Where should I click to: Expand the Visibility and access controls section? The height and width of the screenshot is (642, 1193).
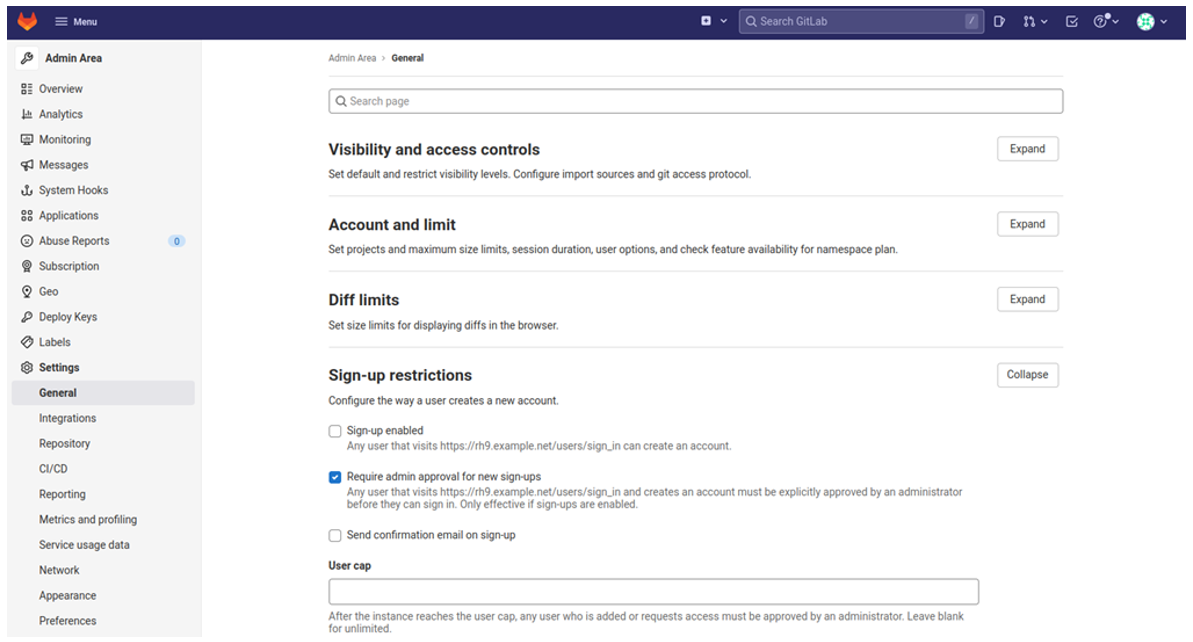1027,148
